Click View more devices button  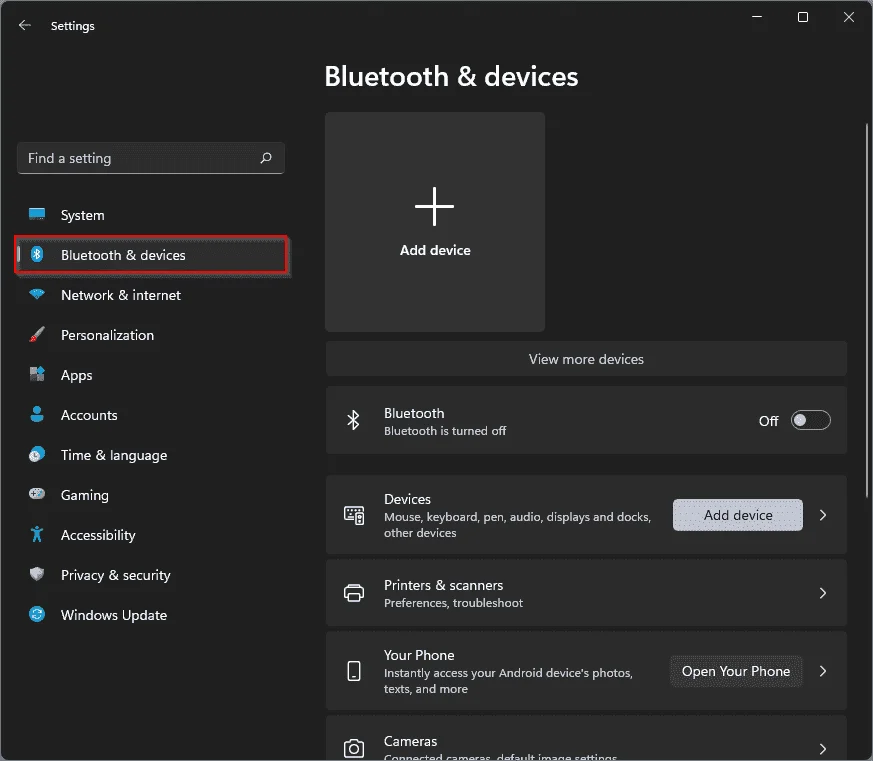(586, 359)
